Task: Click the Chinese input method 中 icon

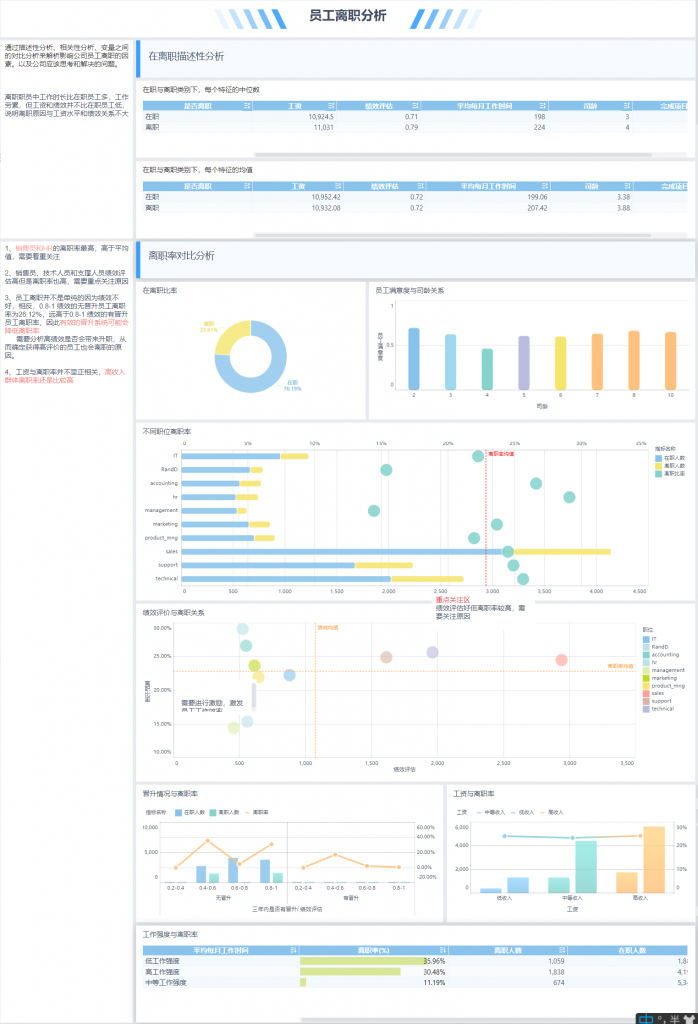Action: 645,1018
